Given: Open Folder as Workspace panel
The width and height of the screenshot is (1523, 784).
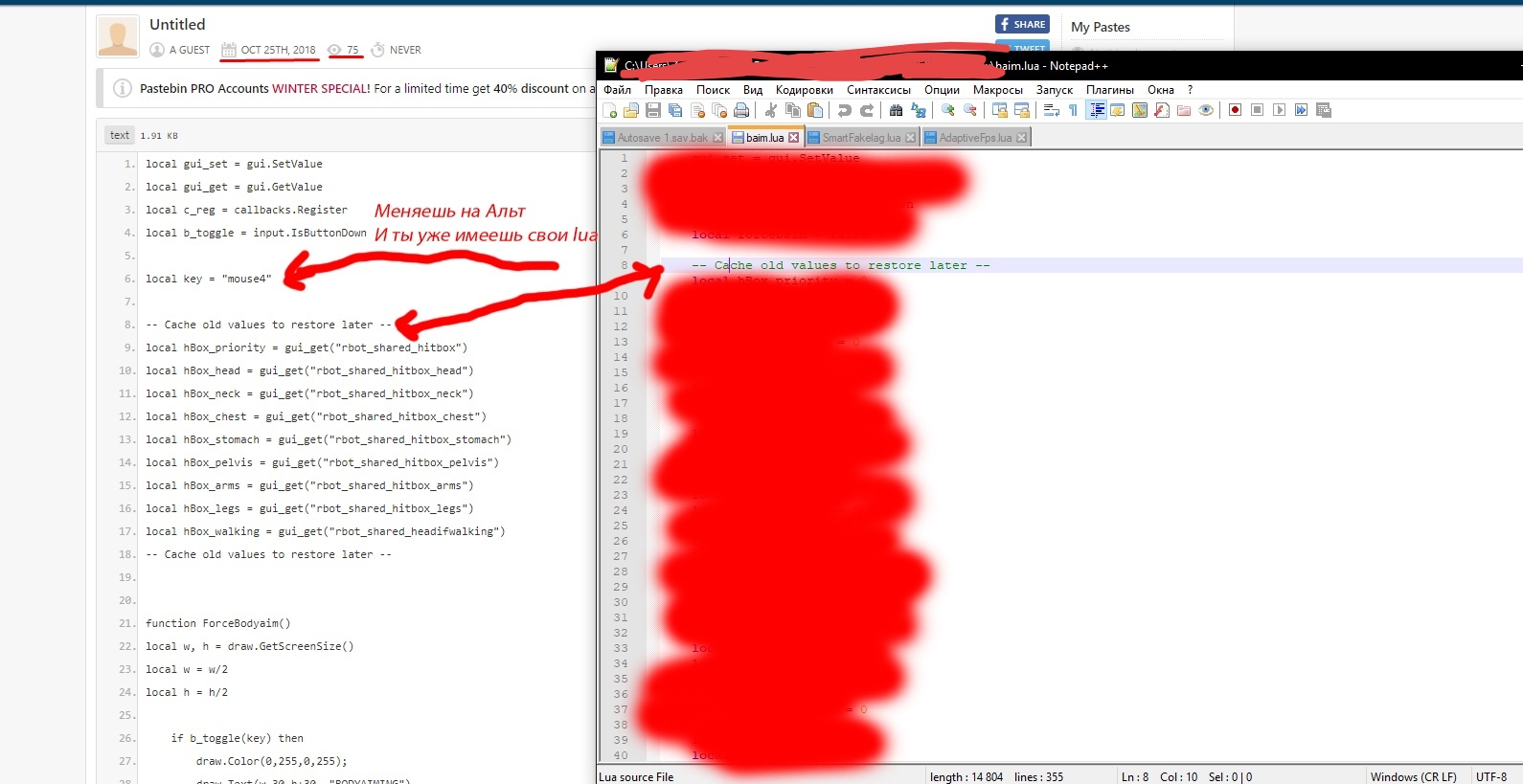Looking at the screenshot, I should 1184,110.
